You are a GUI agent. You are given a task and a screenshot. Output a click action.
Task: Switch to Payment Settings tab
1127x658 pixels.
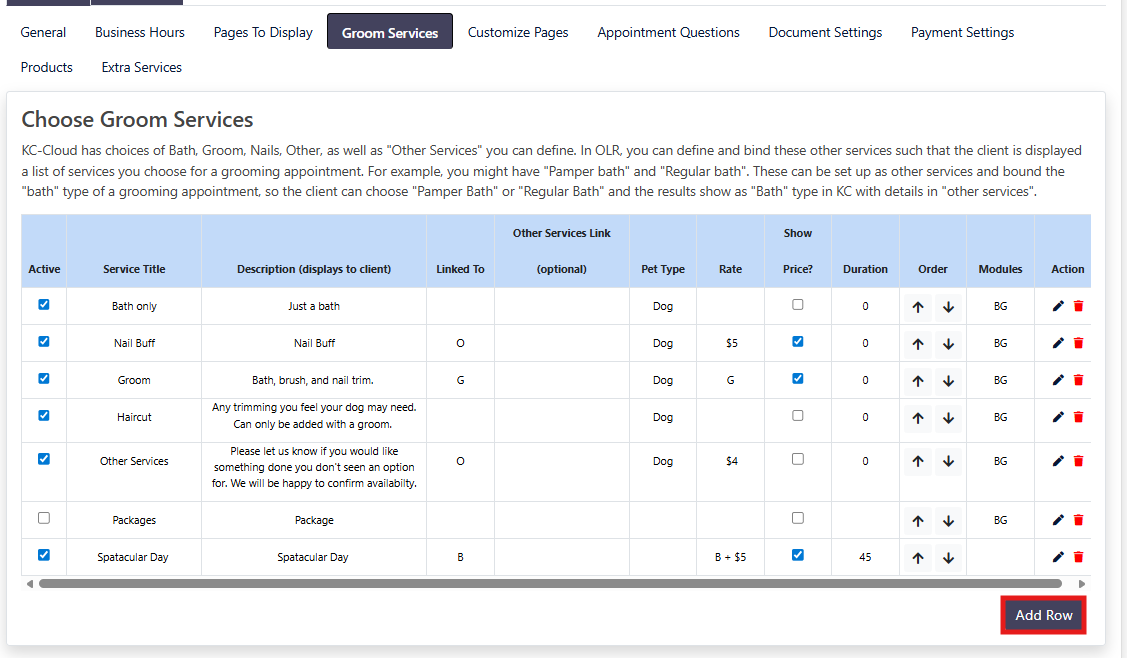962,32
